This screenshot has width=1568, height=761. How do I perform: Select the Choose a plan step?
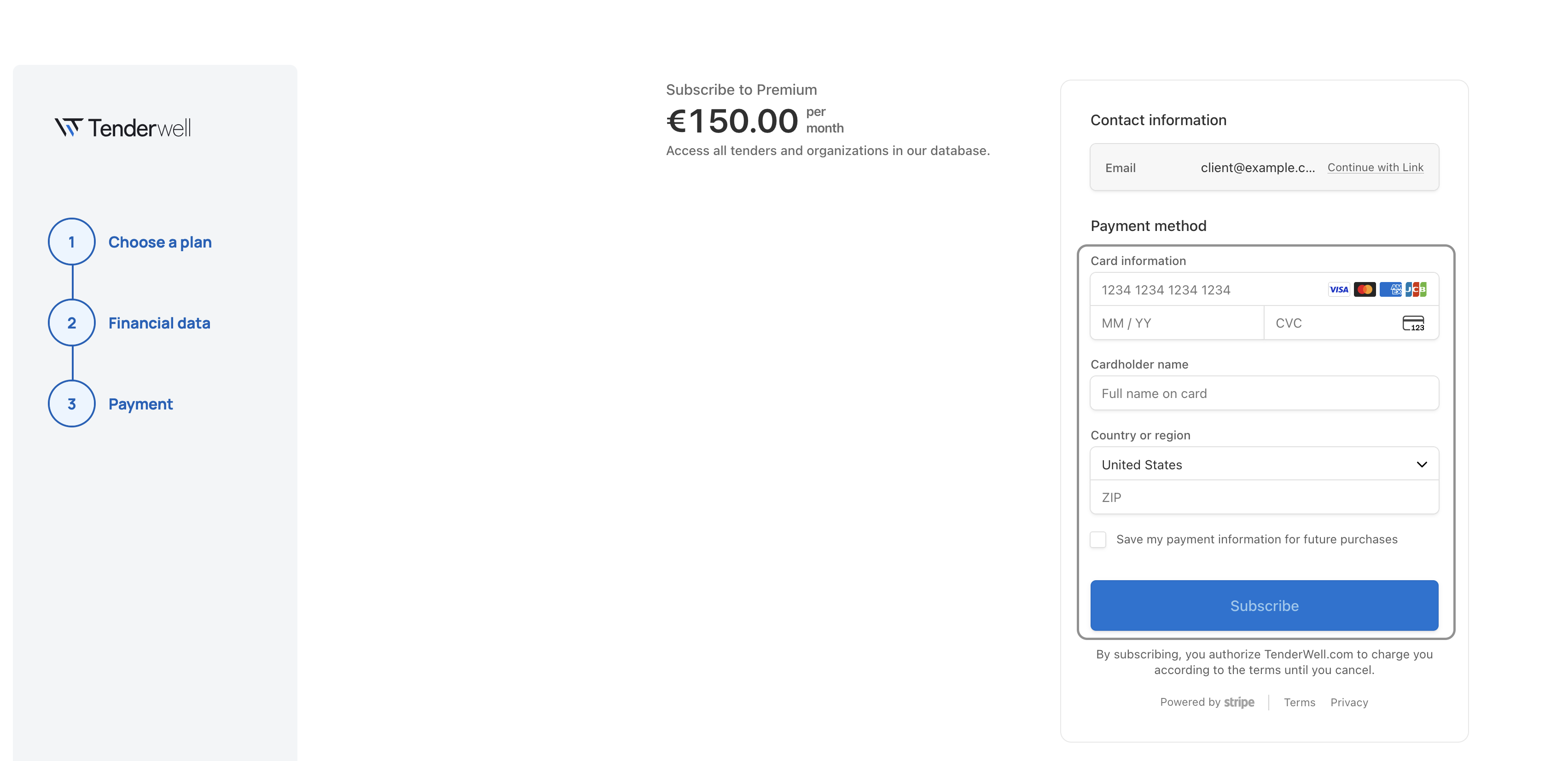tap(160, 242)
